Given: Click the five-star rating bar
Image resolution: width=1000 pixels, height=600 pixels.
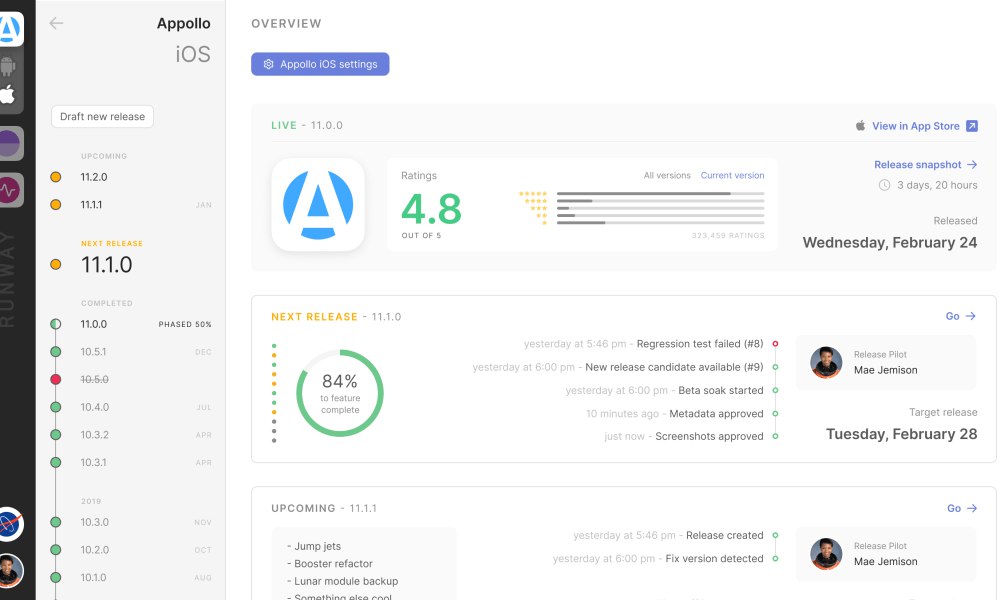Looking at the screenshot, I should (660, 193).
